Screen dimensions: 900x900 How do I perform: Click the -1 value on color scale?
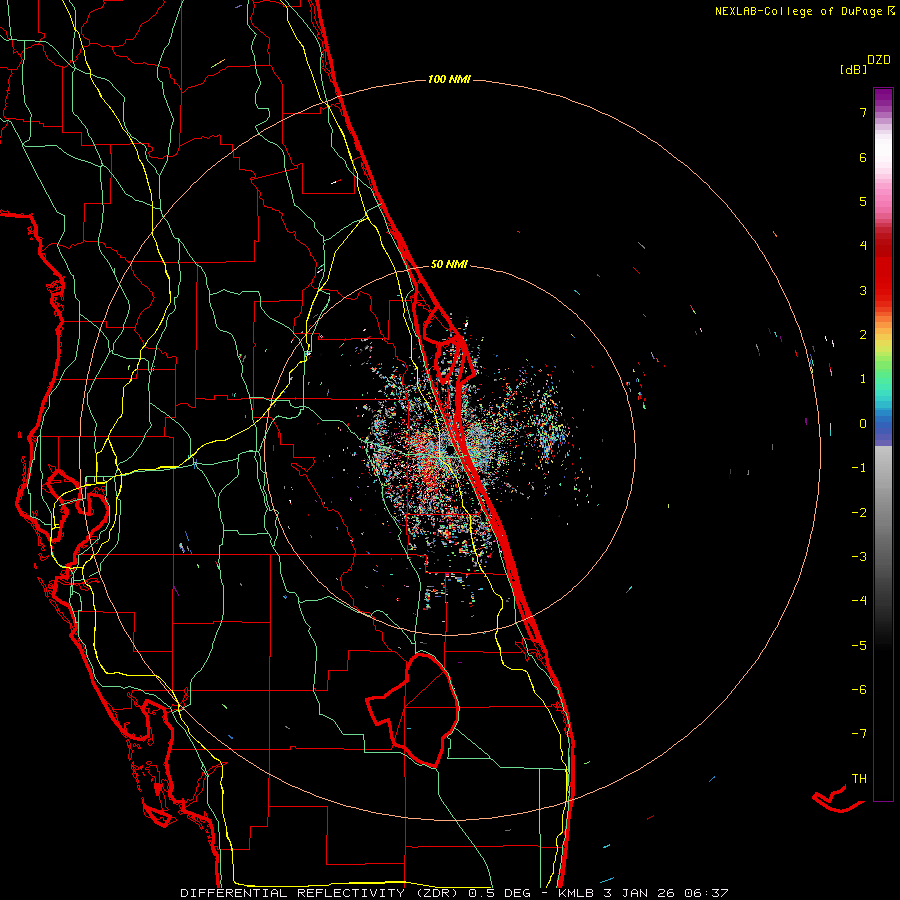coord(859,468)
